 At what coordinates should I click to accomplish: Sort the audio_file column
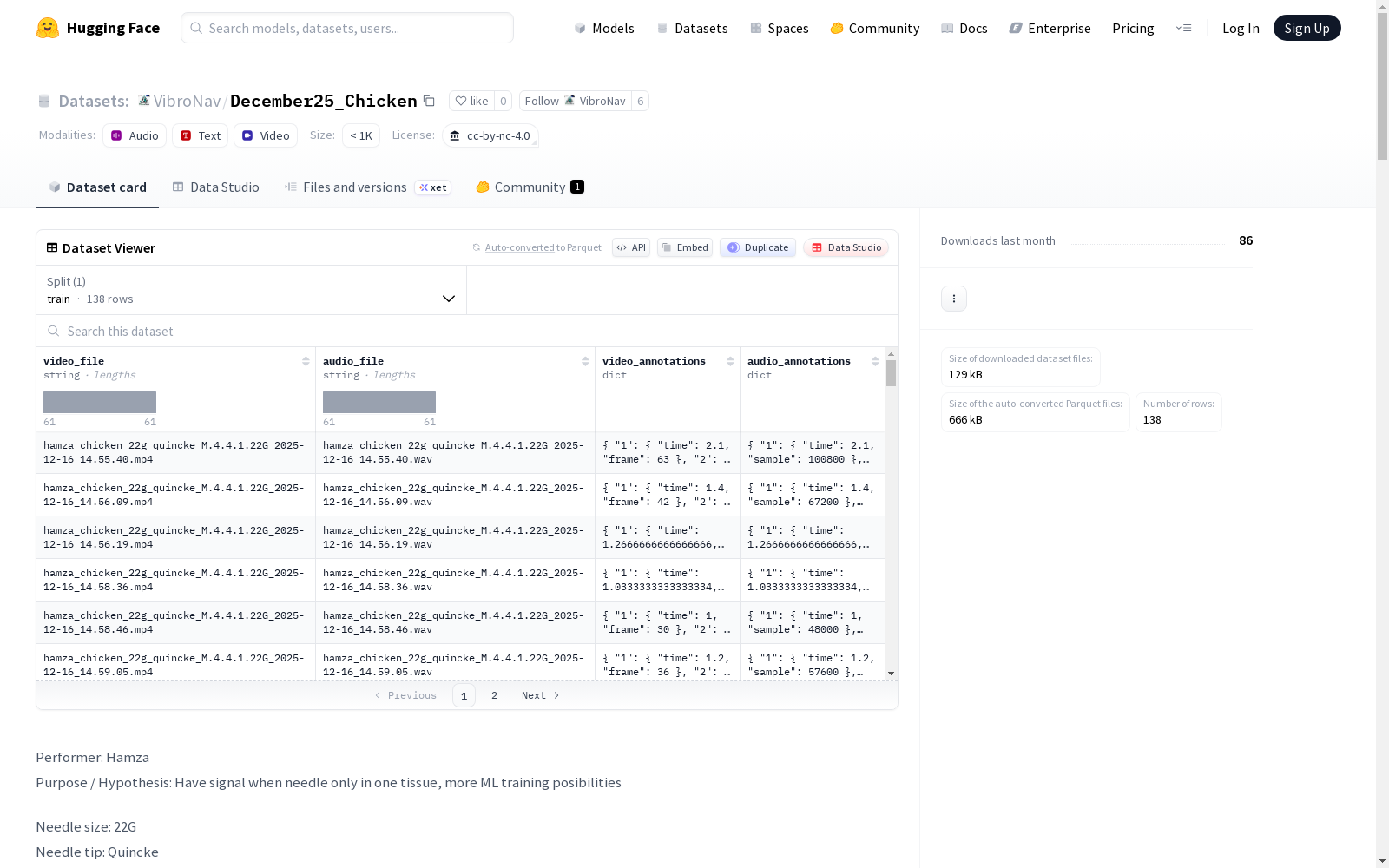(x=585, y=361)
